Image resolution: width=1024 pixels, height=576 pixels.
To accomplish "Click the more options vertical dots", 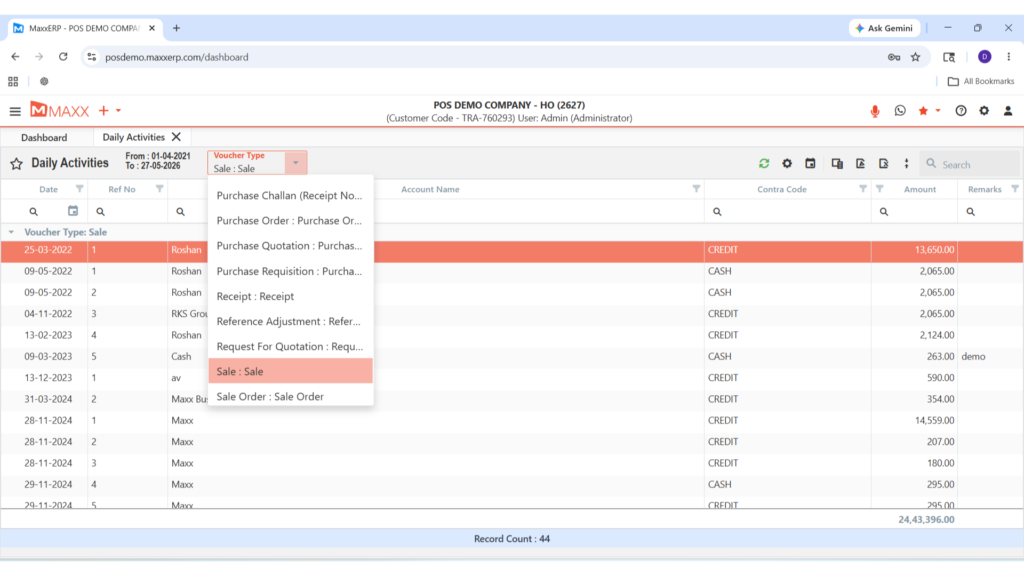I will point(906,163).
